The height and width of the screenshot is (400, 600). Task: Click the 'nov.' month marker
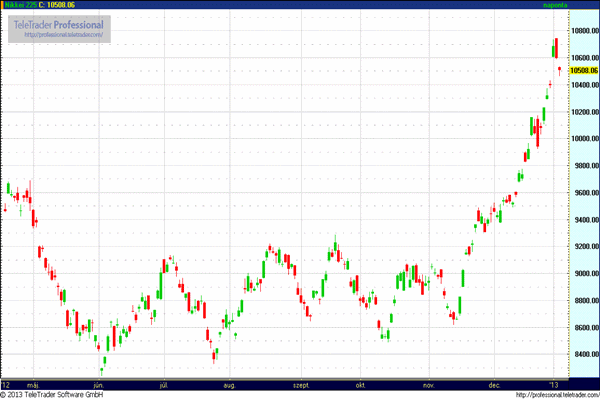coord(430,384)
